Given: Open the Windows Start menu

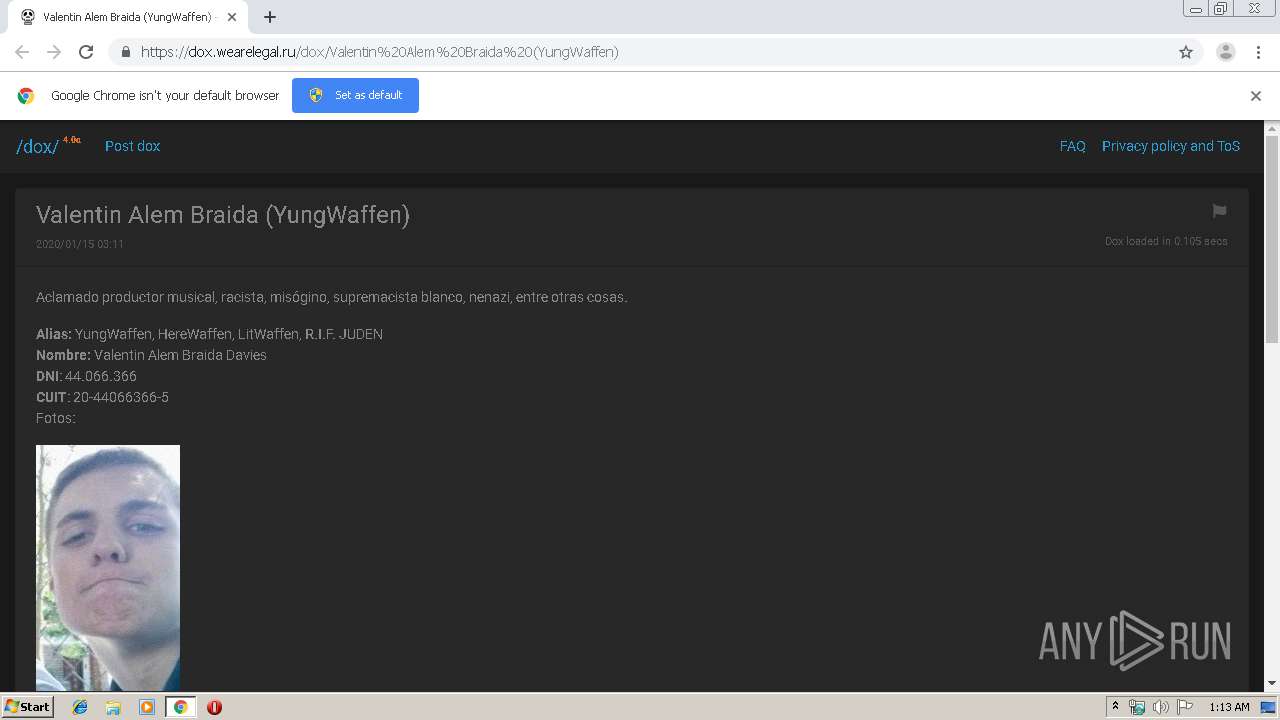Looking at the screenshot, I should click(27, 706).
